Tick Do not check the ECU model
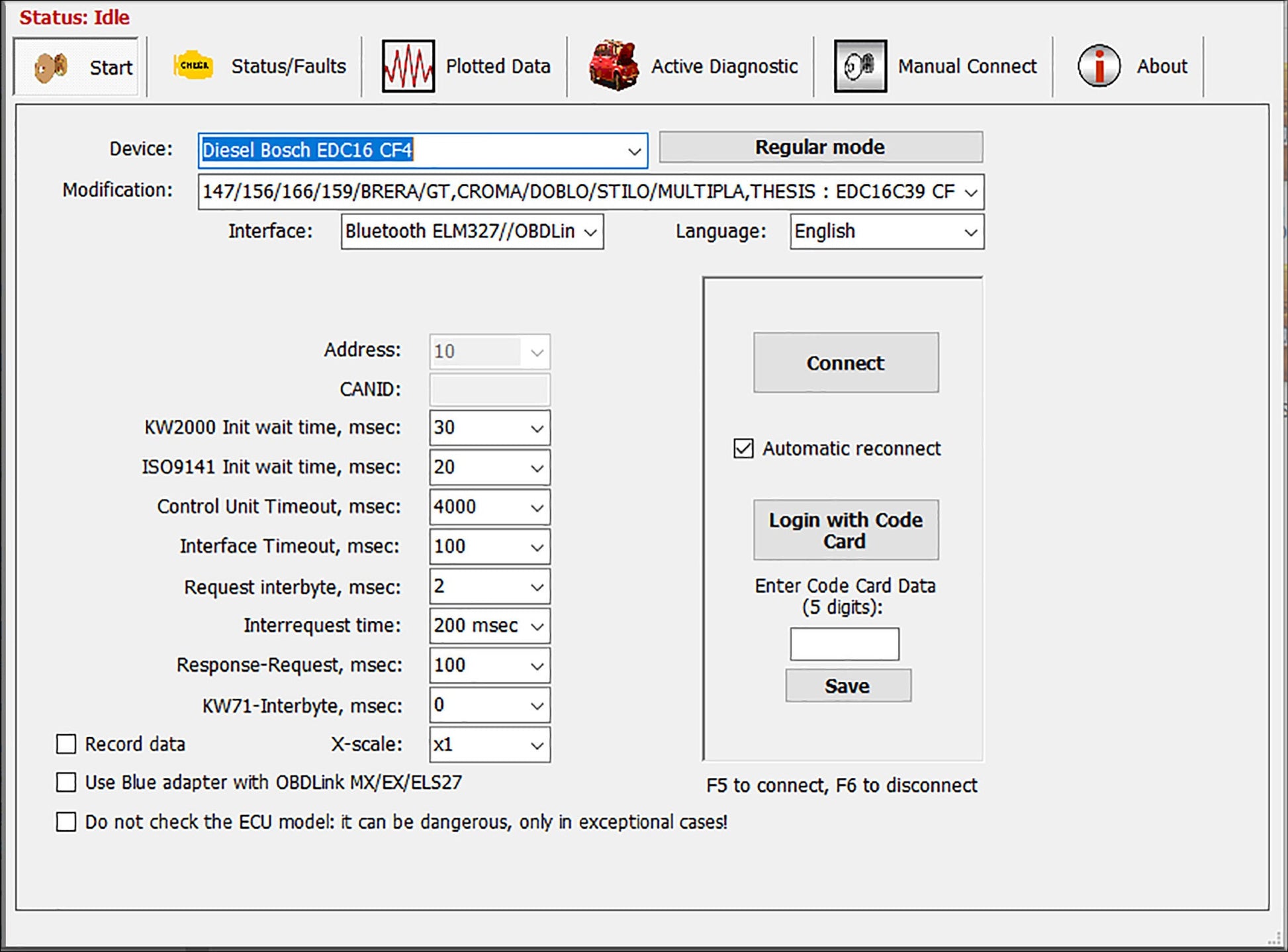This screenshot has width=1288, height=952. [66, 822]
